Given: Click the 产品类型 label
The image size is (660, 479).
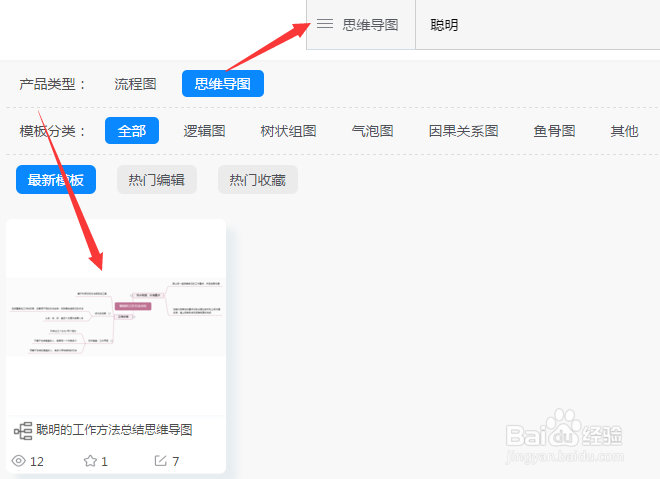Looking at the screenshot, I should pyautogui.click(x=52, y=84).
